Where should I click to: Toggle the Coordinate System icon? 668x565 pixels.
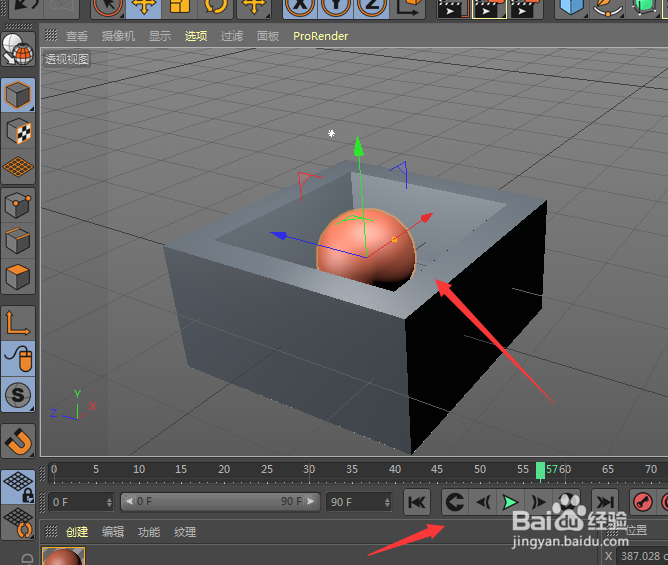[x=408, y=8]
